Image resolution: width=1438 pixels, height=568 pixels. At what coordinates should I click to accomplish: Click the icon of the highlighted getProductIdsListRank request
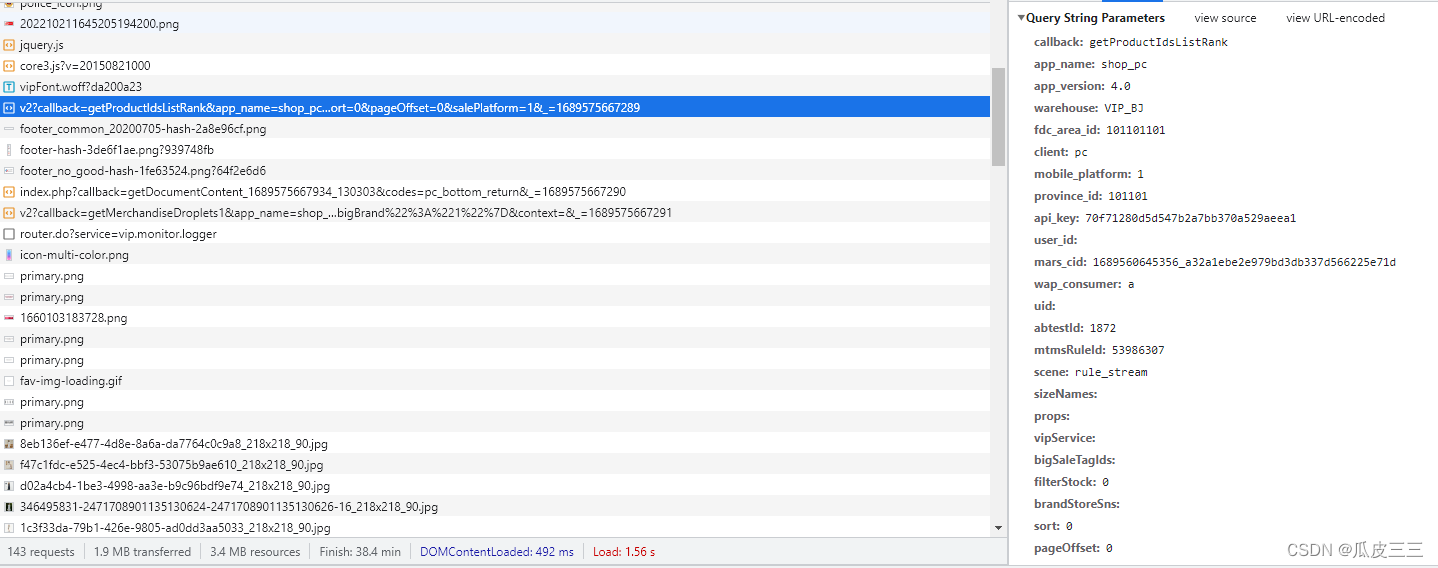9,108
